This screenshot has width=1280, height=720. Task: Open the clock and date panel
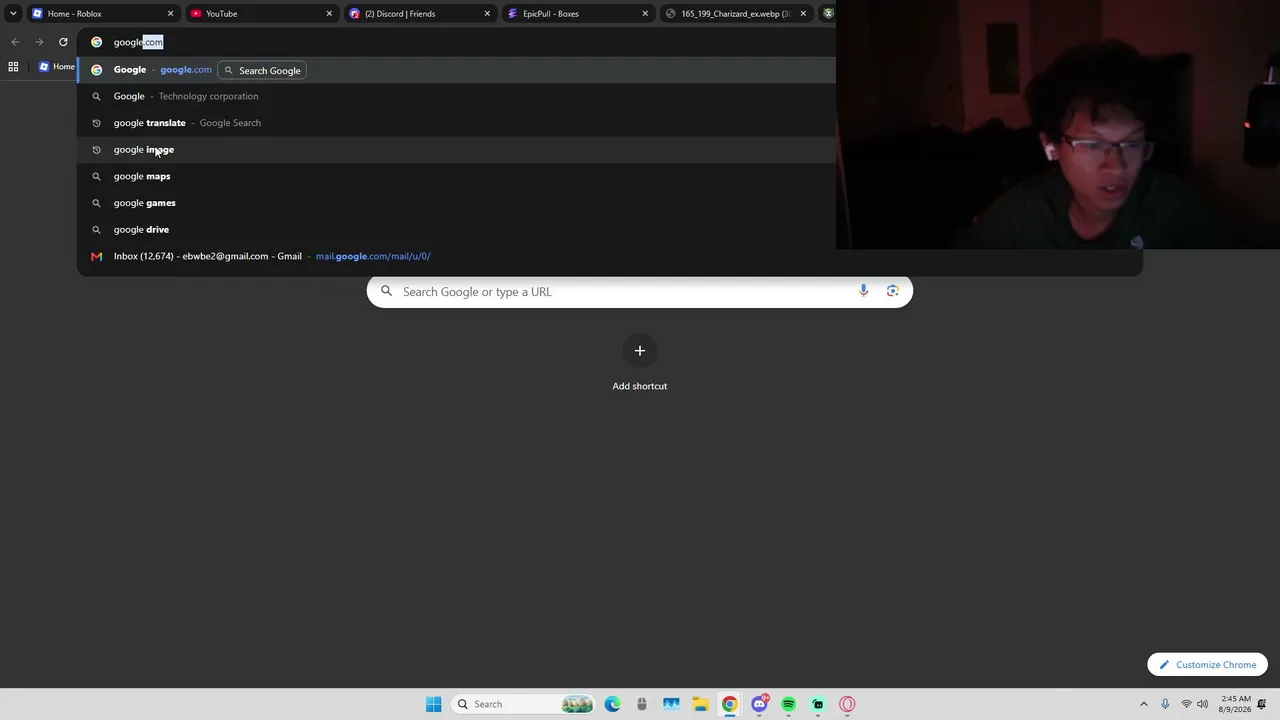(1235, 704)
